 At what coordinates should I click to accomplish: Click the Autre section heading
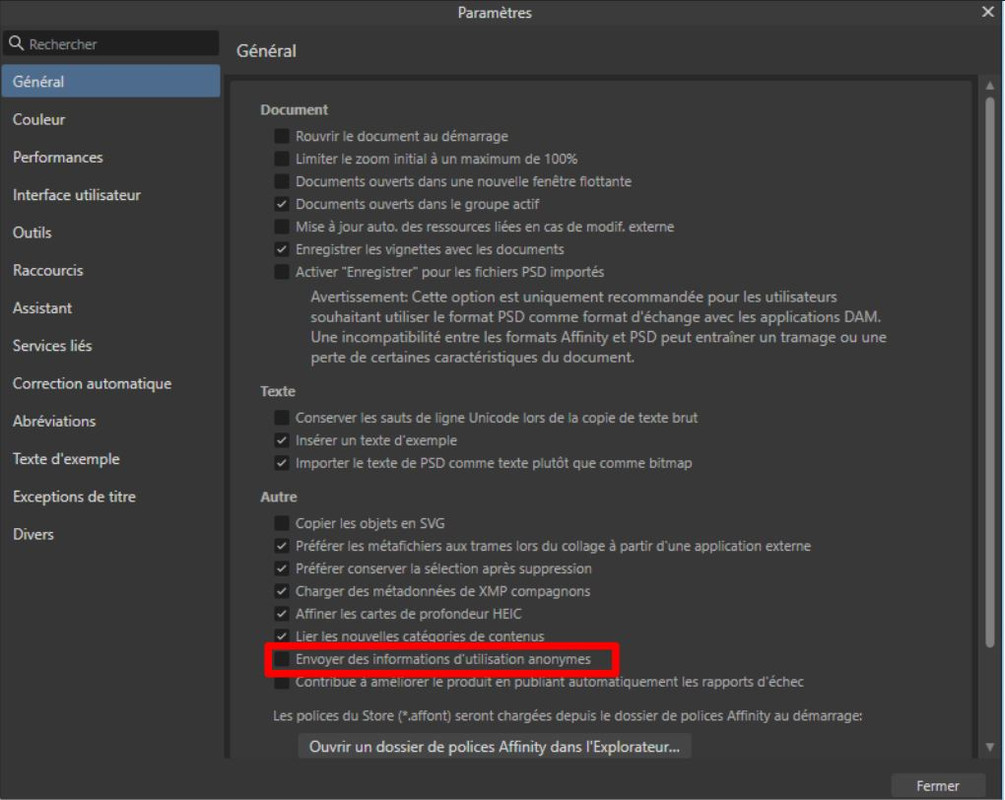[278, 497]
